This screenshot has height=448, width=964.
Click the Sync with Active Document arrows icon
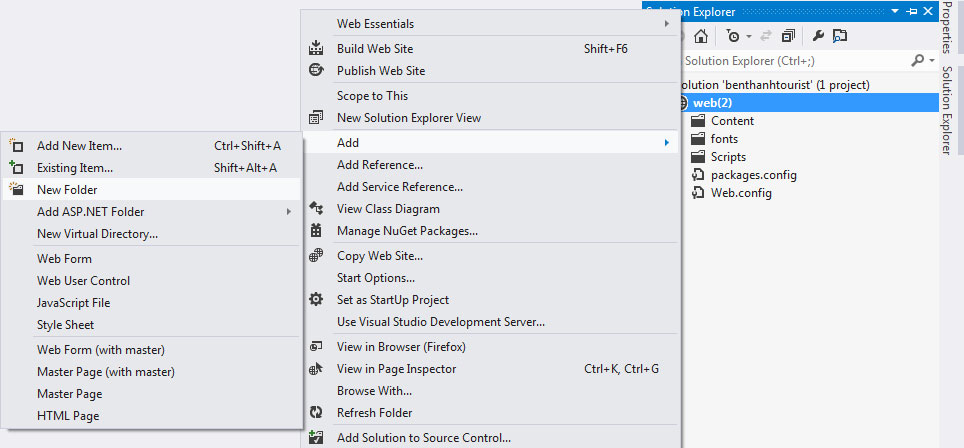766,36
